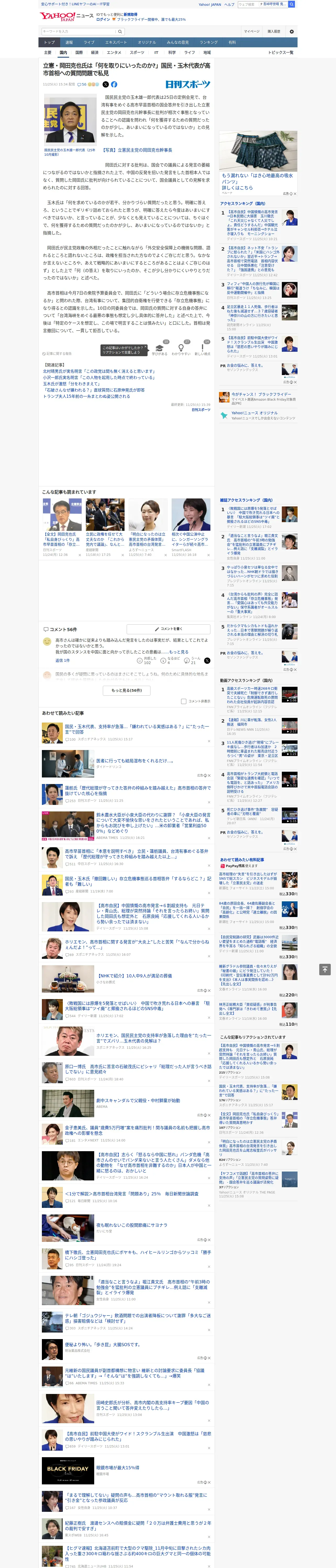The image size is (336, 1568).
Task: Open the settings gear icon
Action: click(292, 32)
